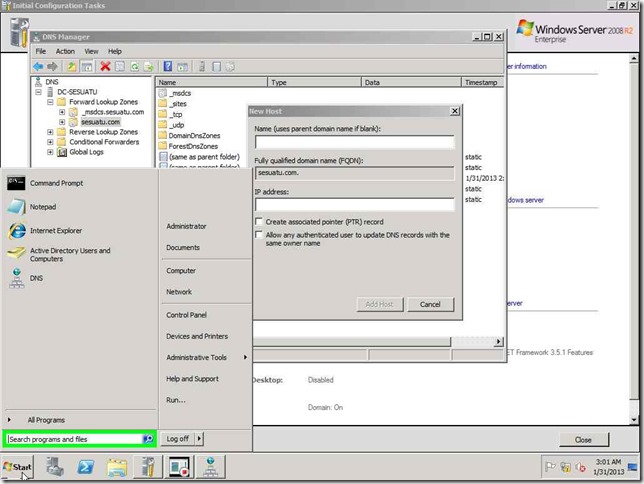Click the PowerShell taskbar icon
Screen dimensions: 644x484
pyautogui.click(x=85, y=467)
